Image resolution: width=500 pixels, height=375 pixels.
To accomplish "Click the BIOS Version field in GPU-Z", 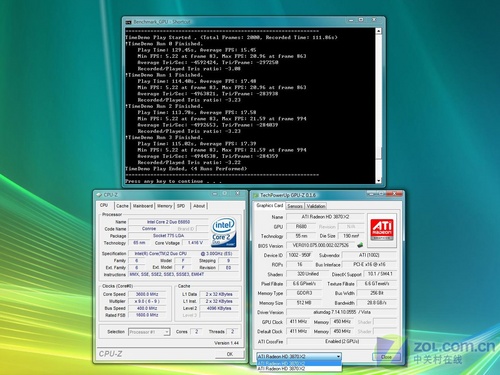I will [321, 245].
